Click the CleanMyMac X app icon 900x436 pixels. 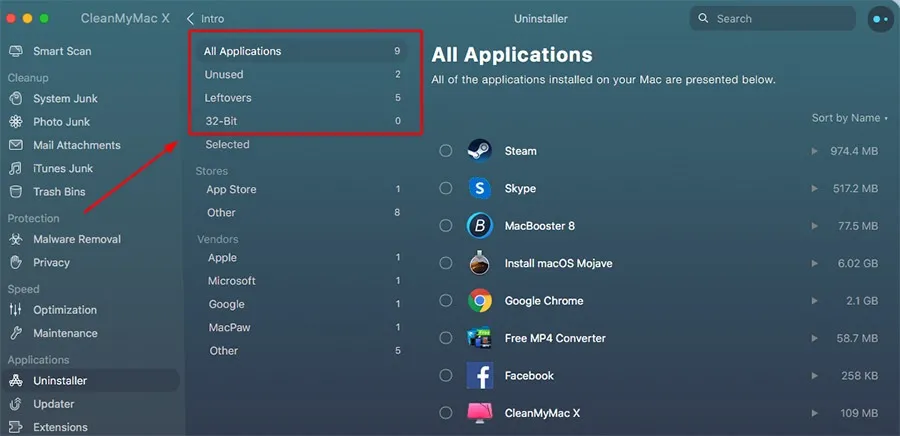pyautogui.click(x=479, y=412)
